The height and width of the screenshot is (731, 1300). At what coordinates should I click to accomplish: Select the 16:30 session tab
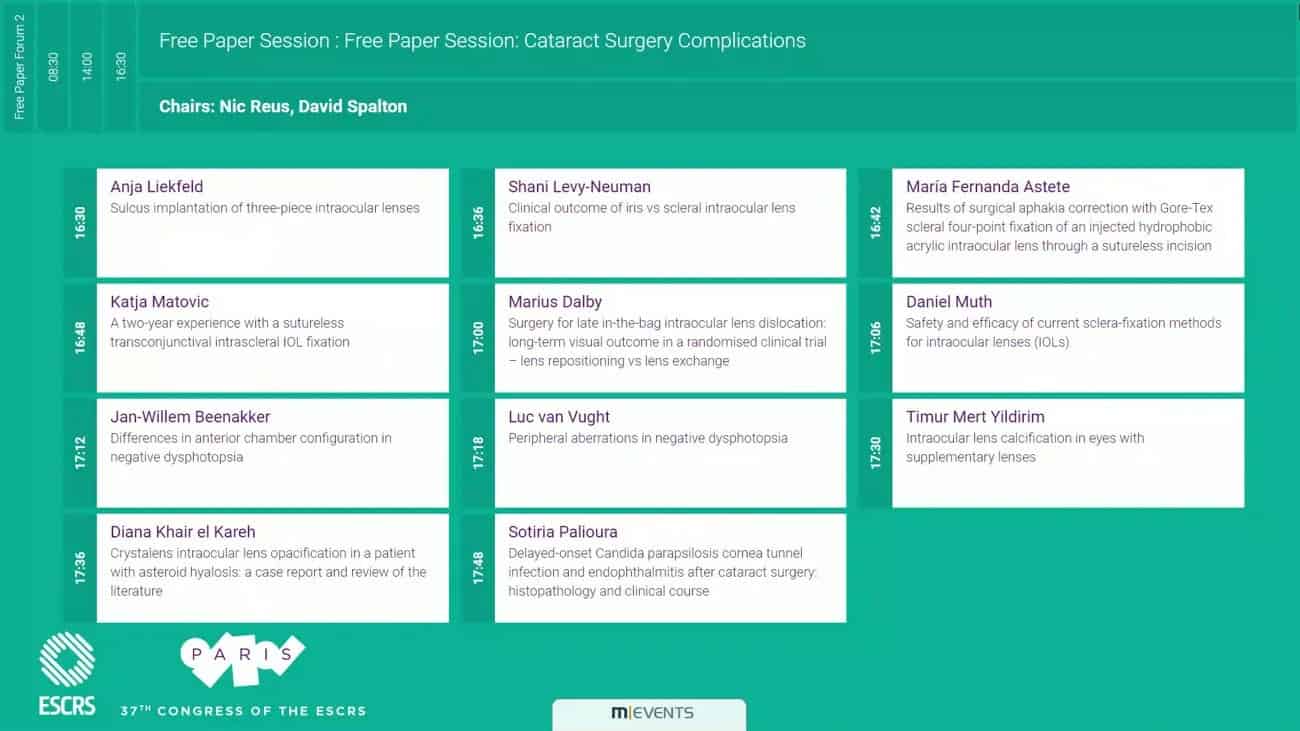pos(121,66)
